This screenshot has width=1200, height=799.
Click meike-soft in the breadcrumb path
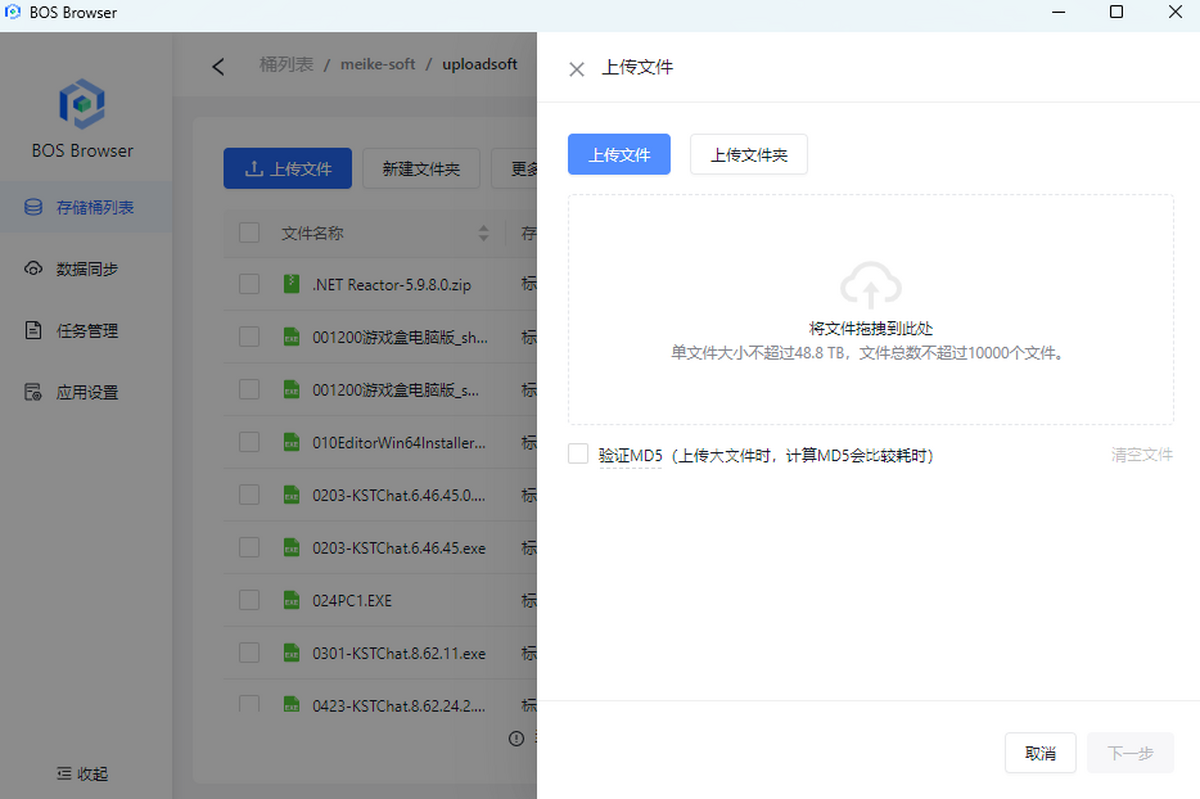377,64
